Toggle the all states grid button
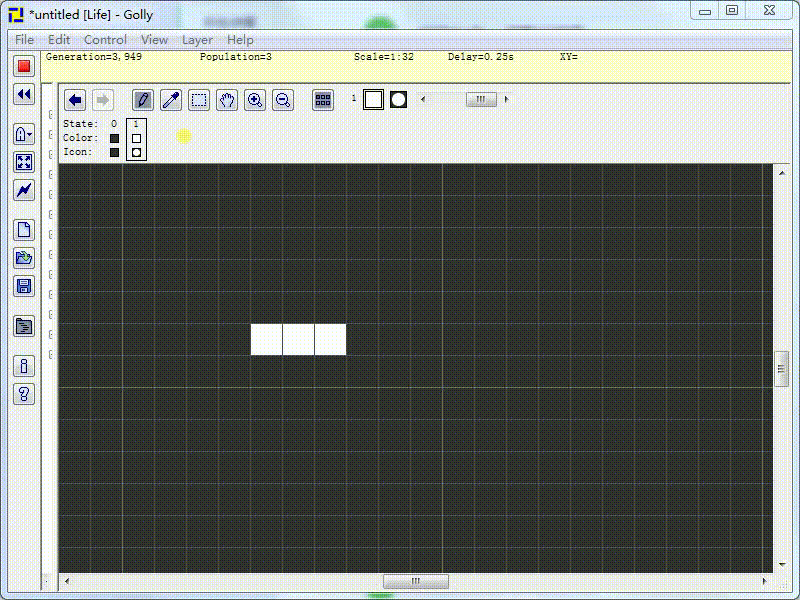 click(x=323, y=100)
